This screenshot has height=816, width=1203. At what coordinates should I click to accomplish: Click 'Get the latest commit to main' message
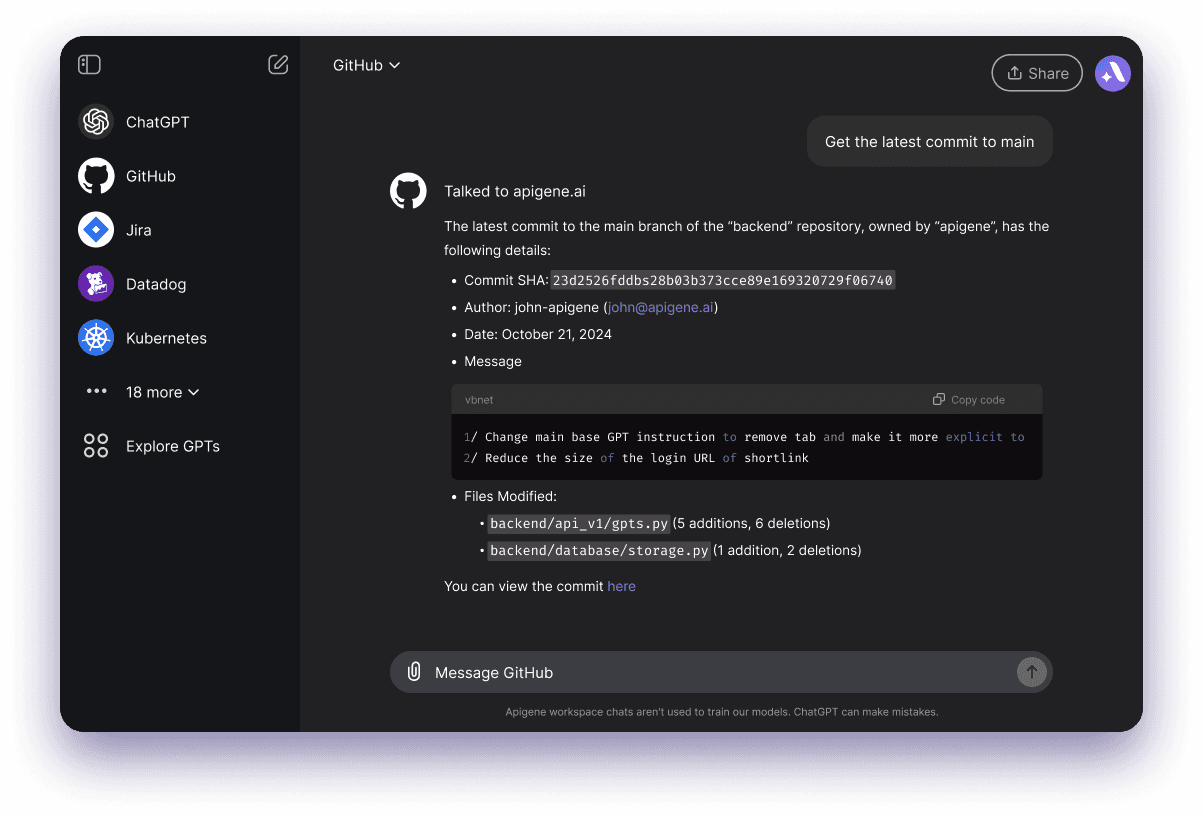point(930,142)
